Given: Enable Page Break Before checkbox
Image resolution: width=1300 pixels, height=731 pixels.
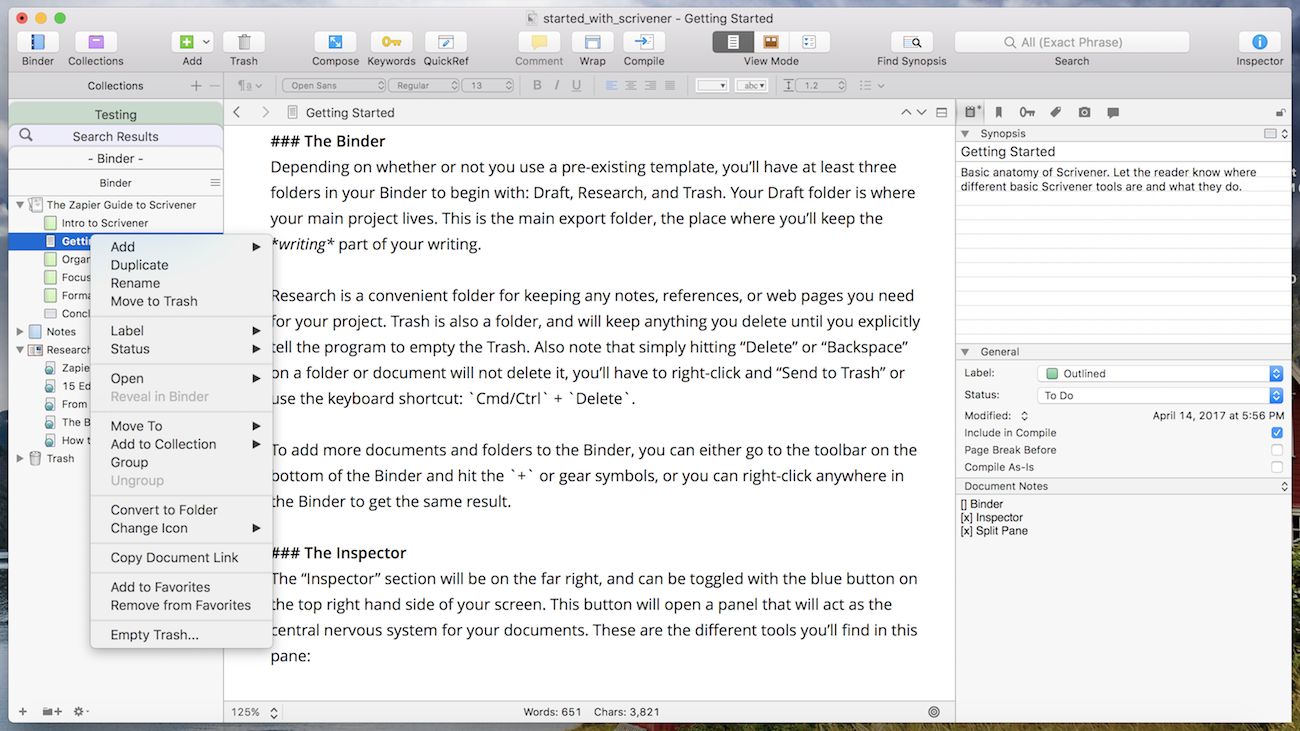Looking at the screenshot, I should point(1277,450).
